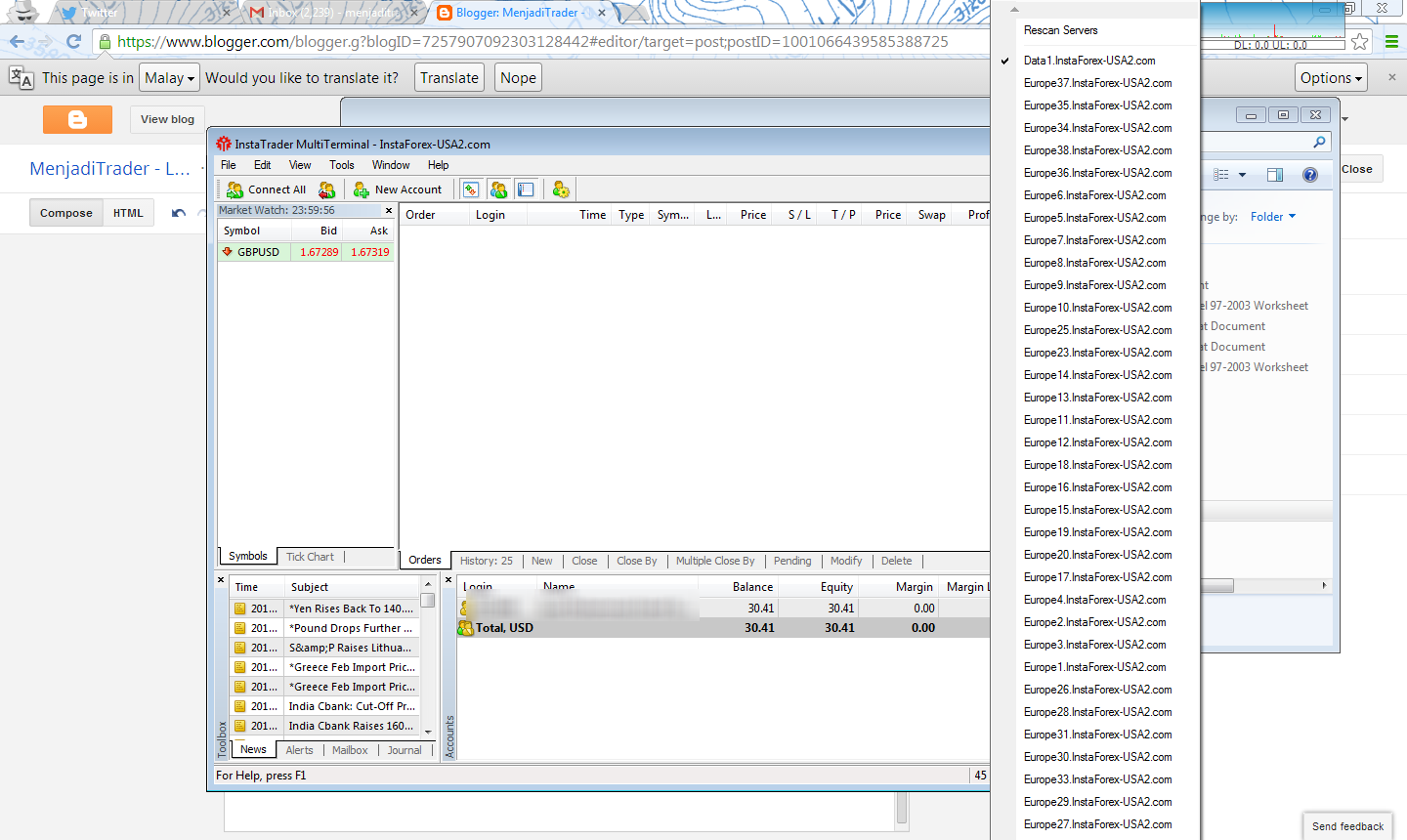This screenshot has width=1407, height=840.
Task: Click the Nope button
Action: (x=518, y=78)
